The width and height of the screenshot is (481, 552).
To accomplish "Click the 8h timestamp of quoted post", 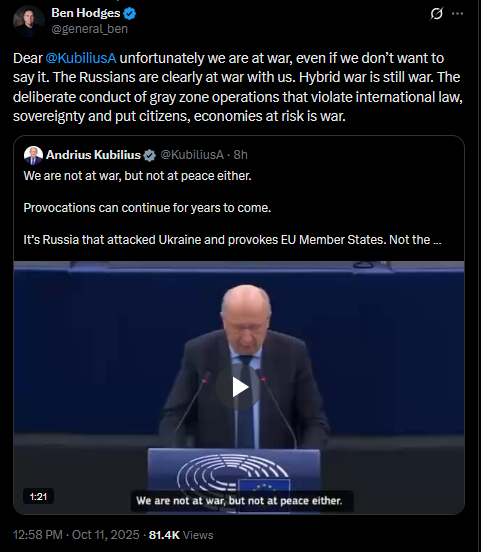I will click(x=240, y=155).
